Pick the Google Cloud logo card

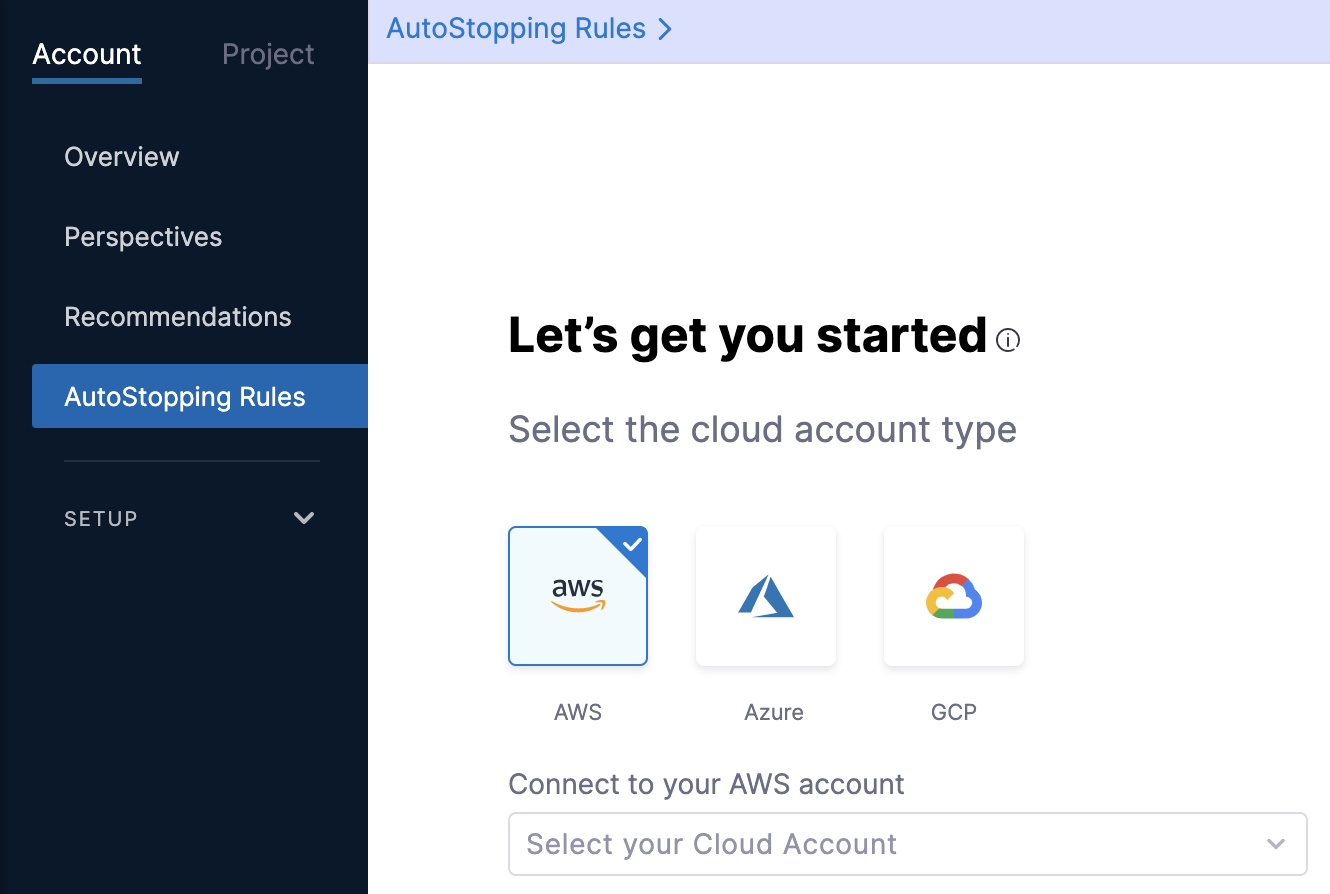click(954, 596)
